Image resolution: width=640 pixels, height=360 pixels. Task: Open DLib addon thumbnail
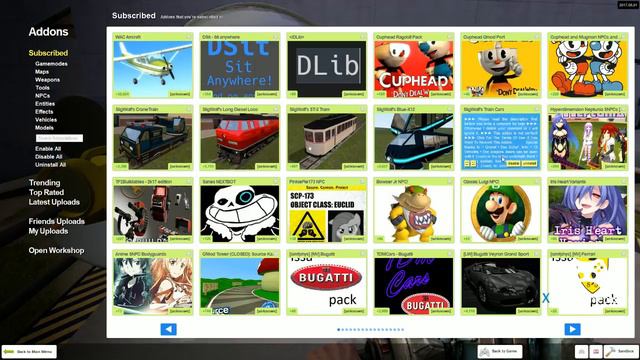(327, 69)
